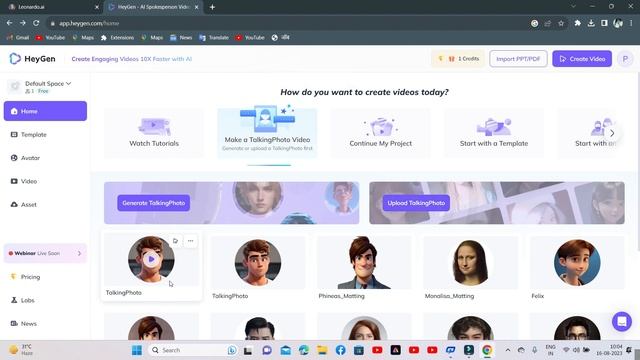Close the HeyGen browser tab
The image size is (640, 360).
(196, 7)
